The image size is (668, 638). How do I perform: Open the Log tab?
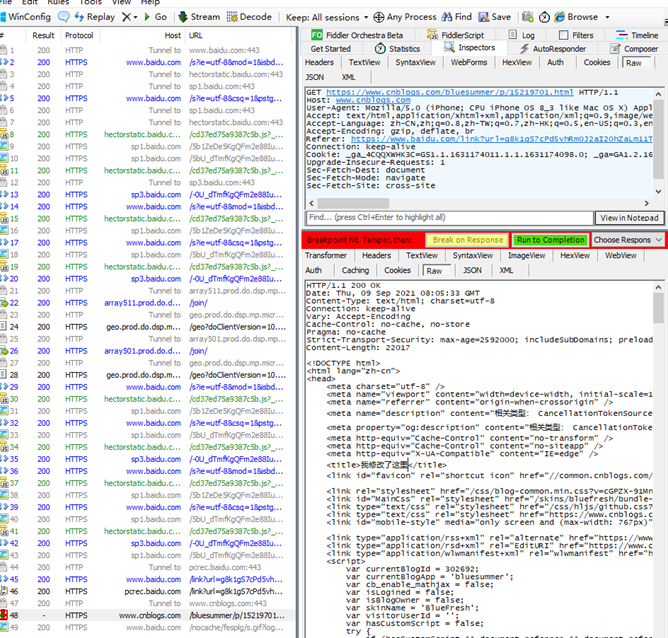521,35
